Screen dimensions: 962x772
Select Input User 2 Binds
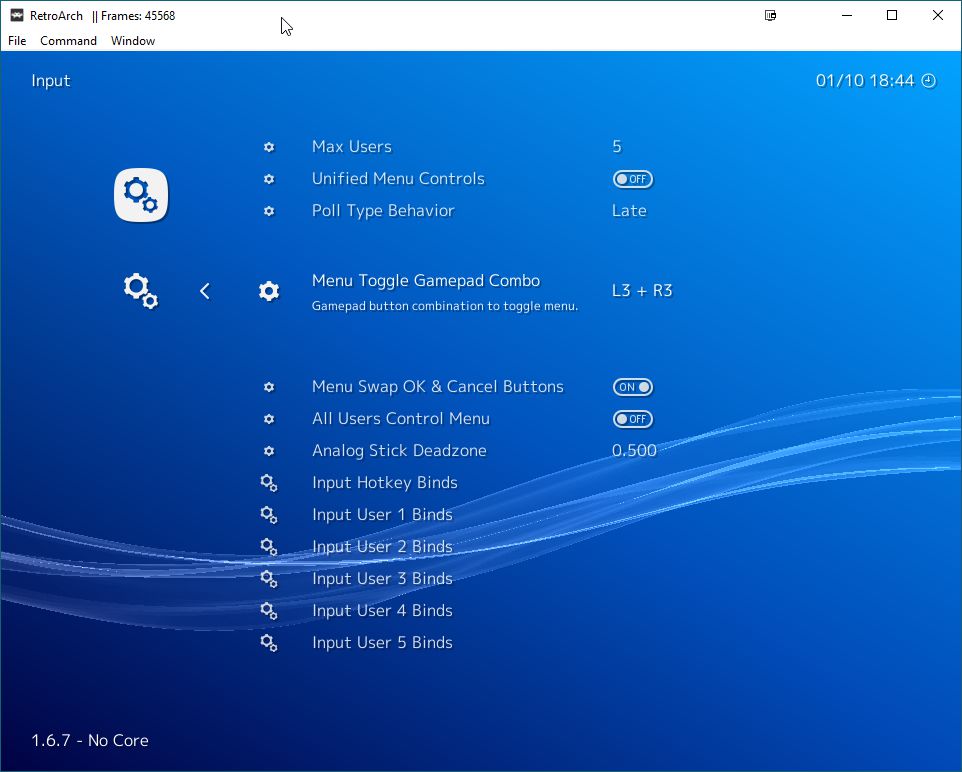pos(382,547)
